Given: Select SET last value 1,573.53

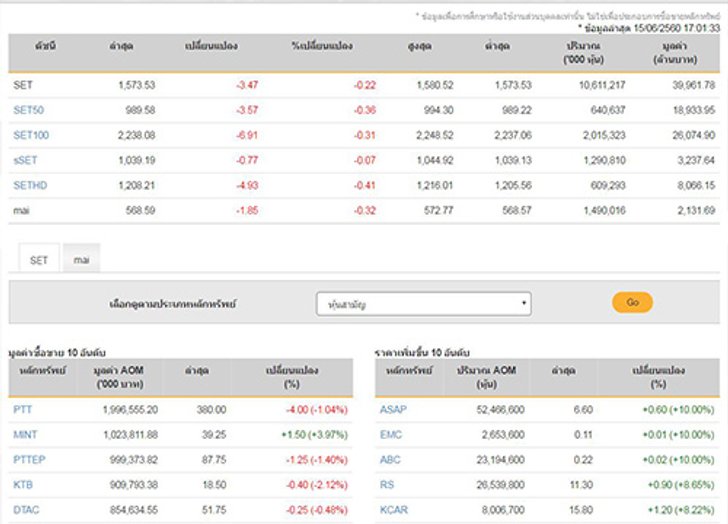Looking at the screenshot, I should coord(136,85).
